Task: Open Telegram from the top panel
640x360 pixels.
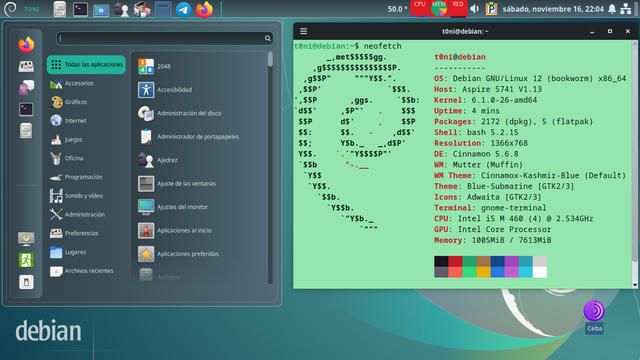Action: (184, 9)
